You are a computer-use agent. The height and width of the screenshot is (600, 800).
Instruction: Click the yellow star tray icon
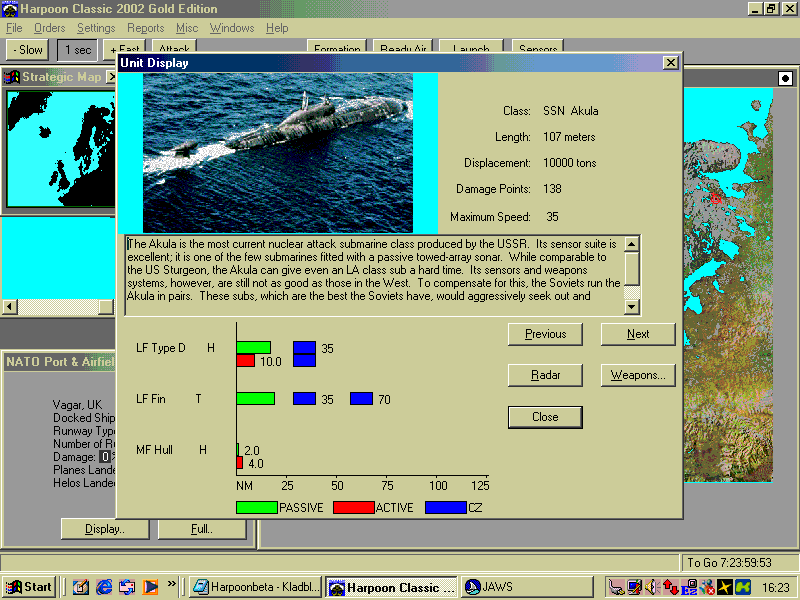(x=724, y=587)
